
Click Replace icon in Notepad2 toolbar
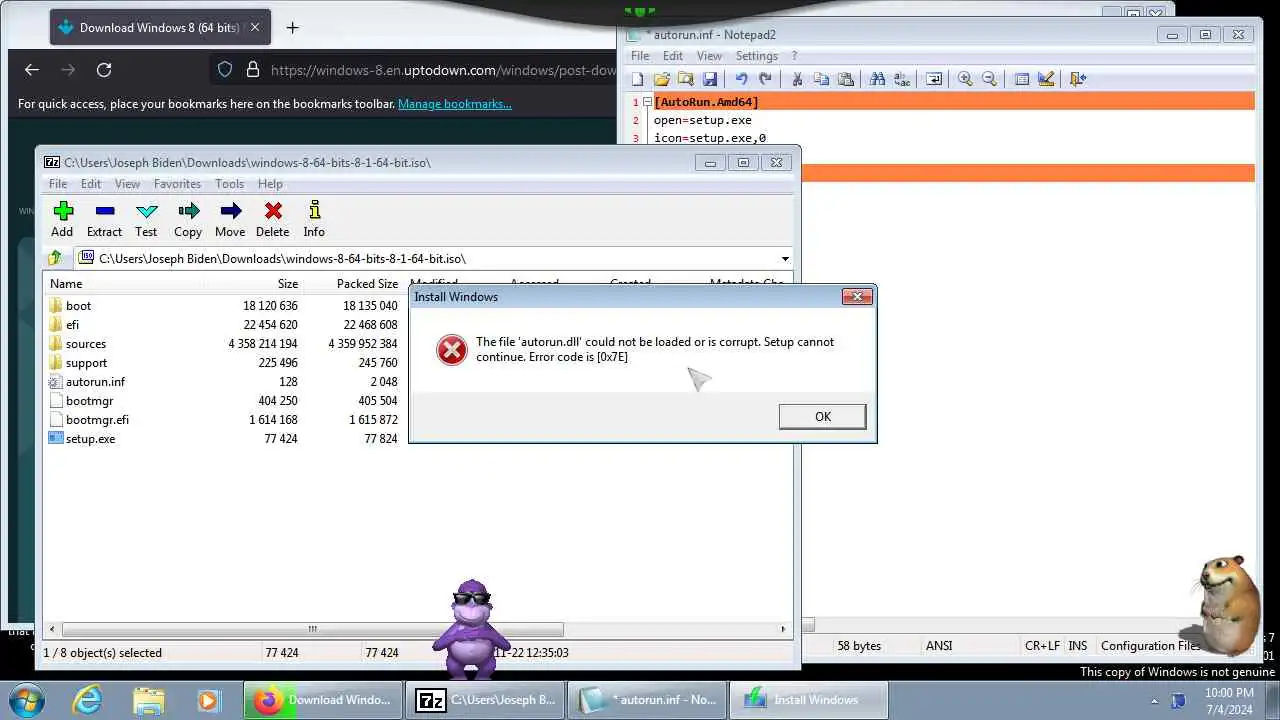[x=901, y=79]
